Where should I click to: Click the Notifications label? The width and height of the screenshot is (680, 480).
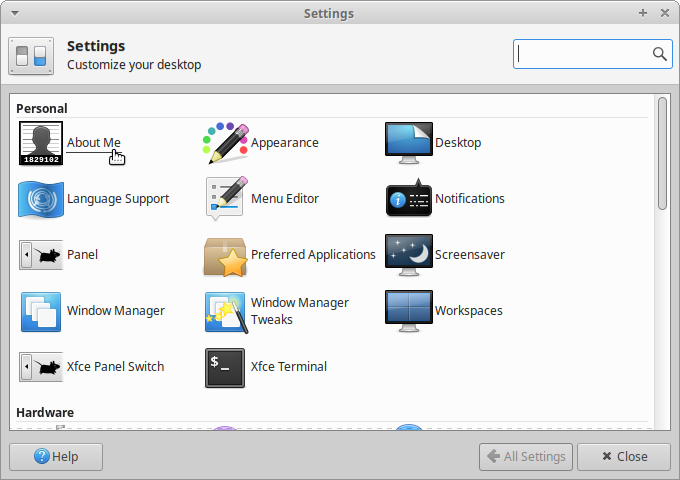tap(470, 199)
